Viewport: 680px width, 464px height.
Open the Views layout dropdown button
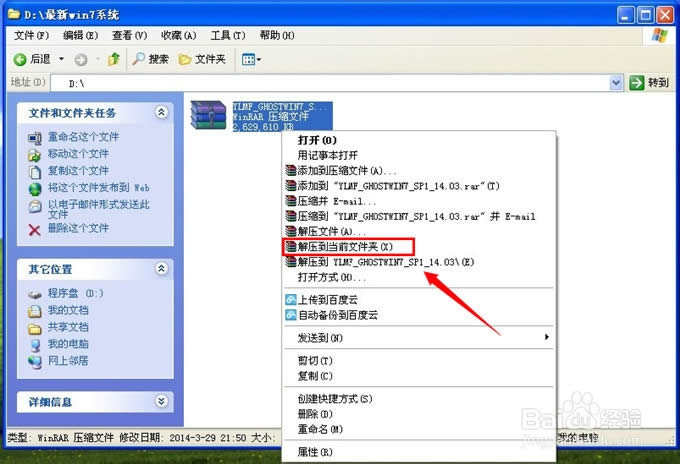pos(251,59)
